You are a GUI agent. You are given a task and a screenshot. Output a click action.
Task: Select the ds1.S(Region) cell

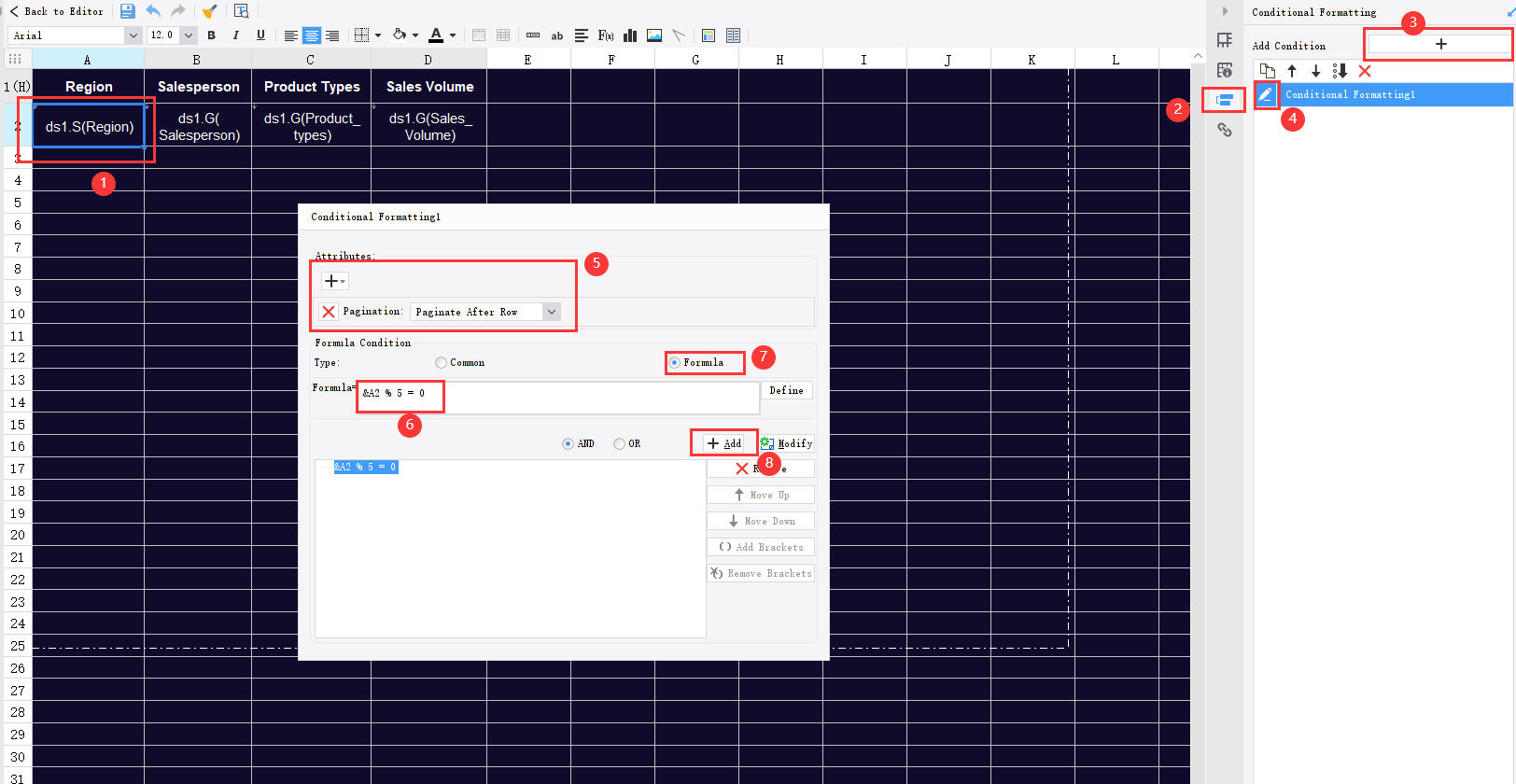click(89, 126)
